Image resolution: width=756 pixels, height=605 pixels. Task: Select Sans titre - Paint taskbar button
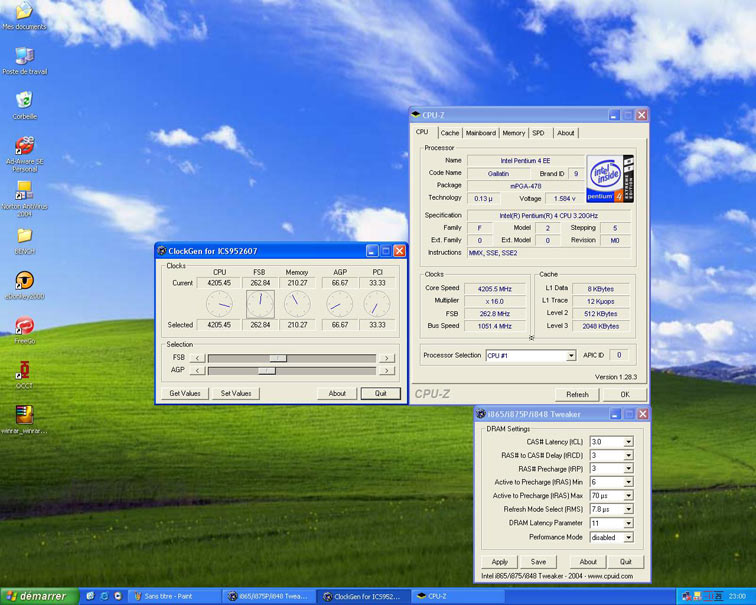coord(175,596)
